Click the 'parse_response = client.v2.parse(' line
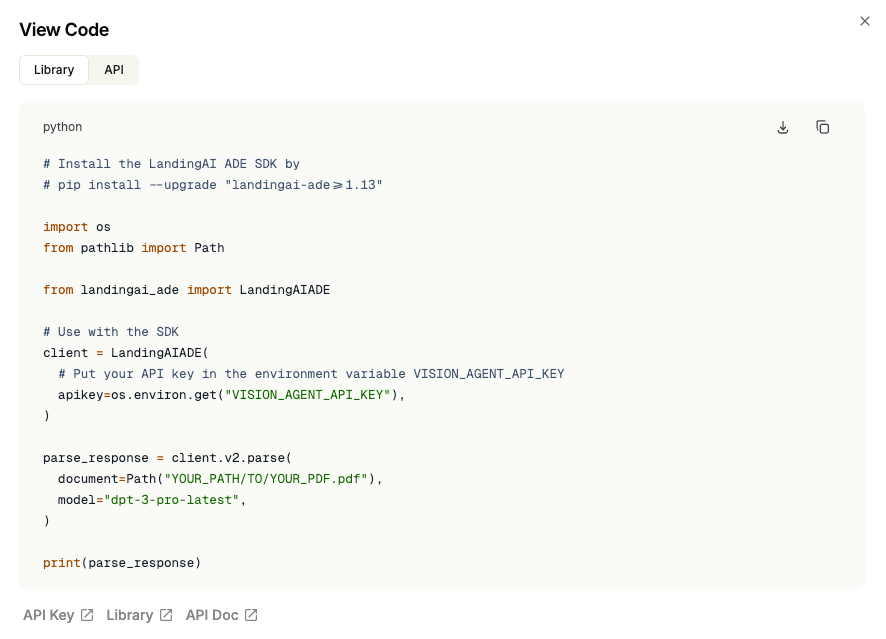 pyautogui.click(x=167, y=458)
